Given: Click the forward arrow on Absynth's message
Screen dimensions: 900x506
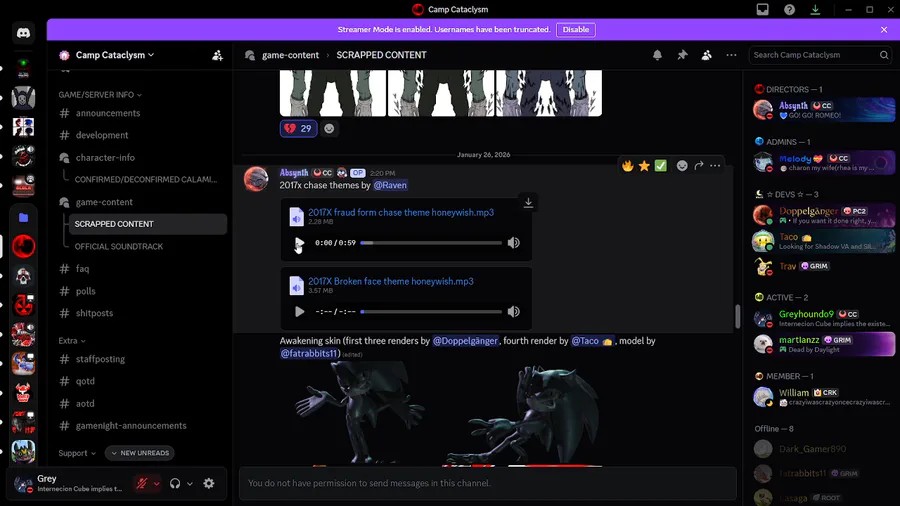Looking at the screenshot, I should click(x=699, y=166).
